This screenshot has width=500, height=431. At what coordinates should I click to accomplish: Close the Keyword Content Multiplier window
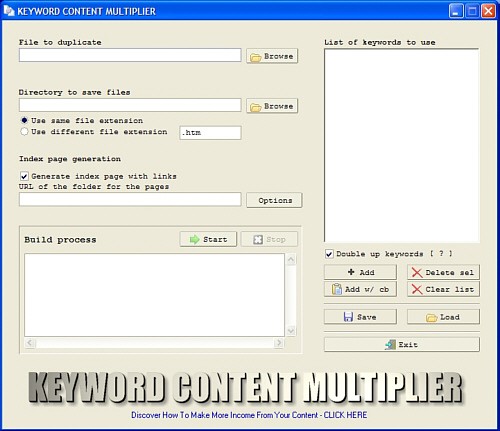(x=488, y=11)
